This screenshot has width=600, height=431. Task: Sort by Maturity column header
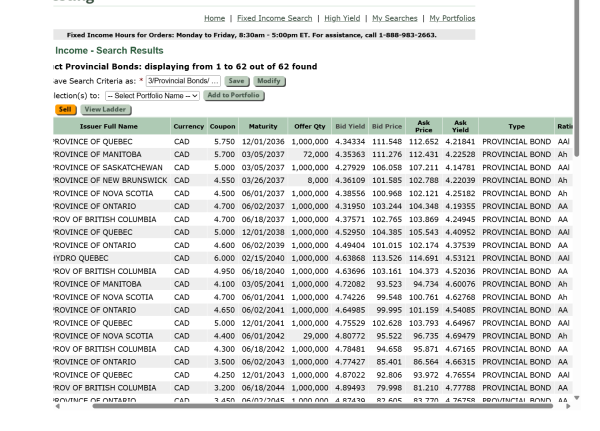pos(263,126)
